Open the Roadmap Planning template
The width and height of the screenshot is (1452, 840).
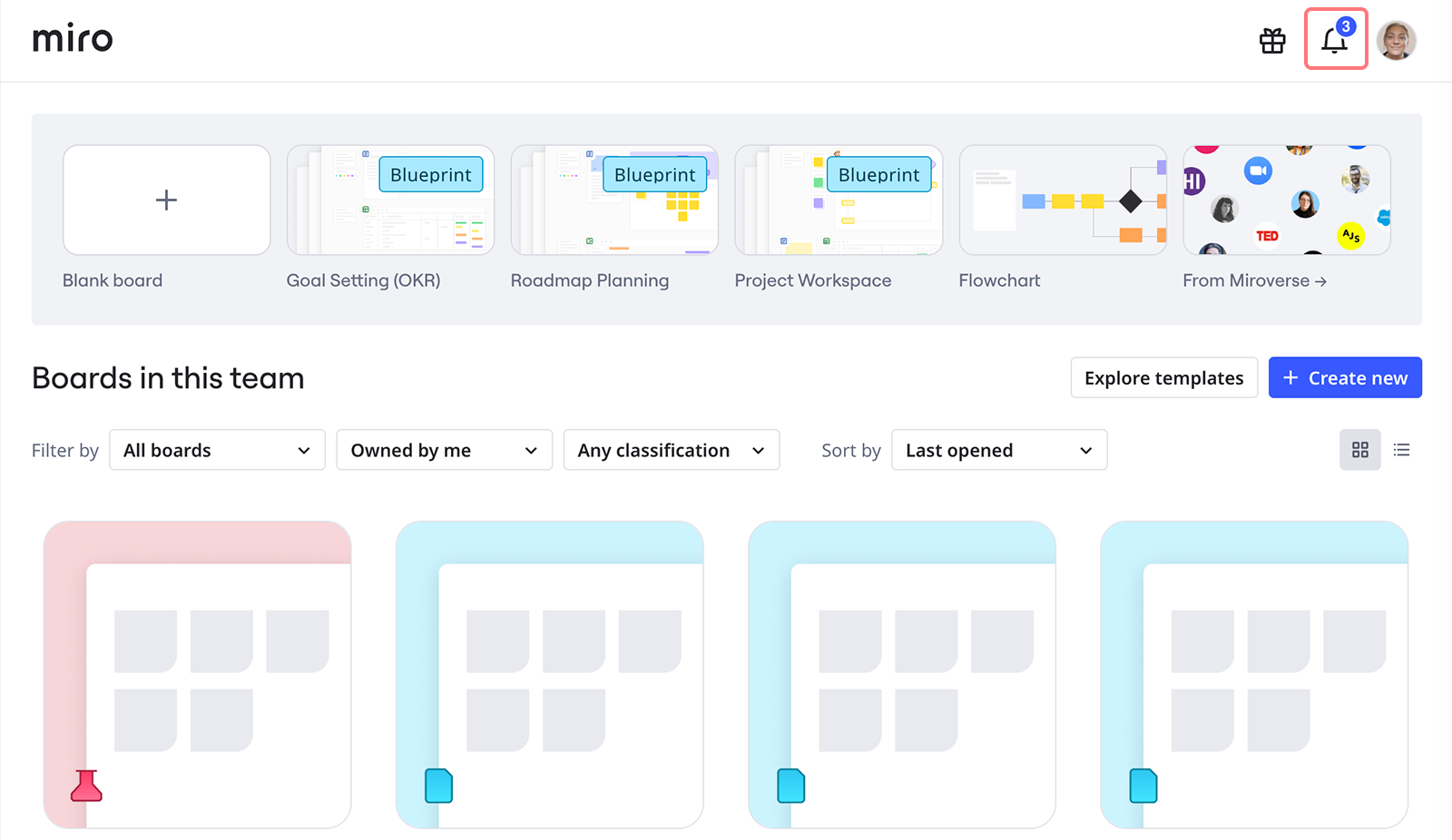coord(614,200)
